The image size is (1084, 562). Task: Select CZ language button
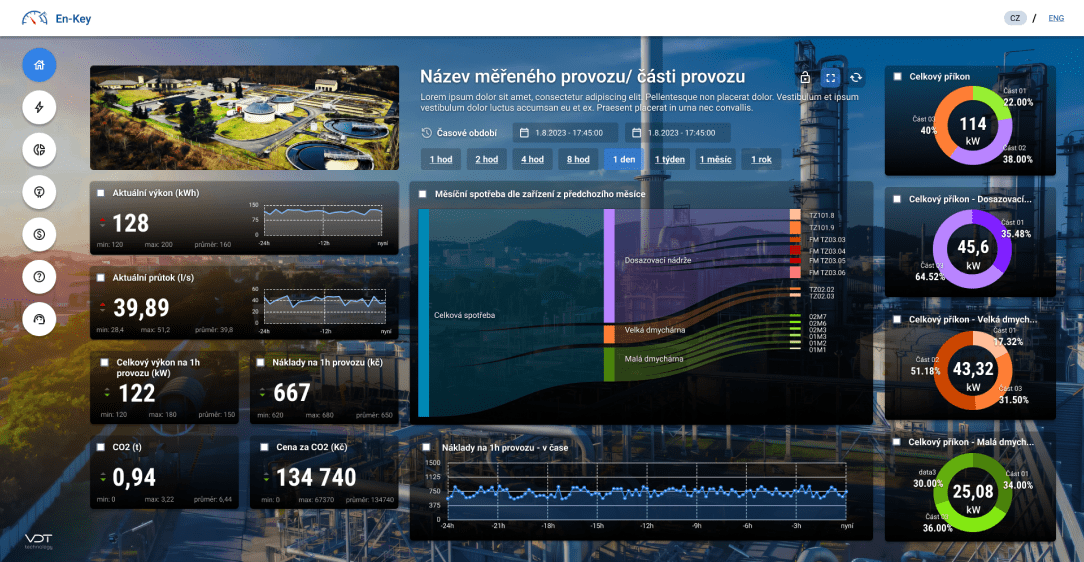pos(1015,18)
